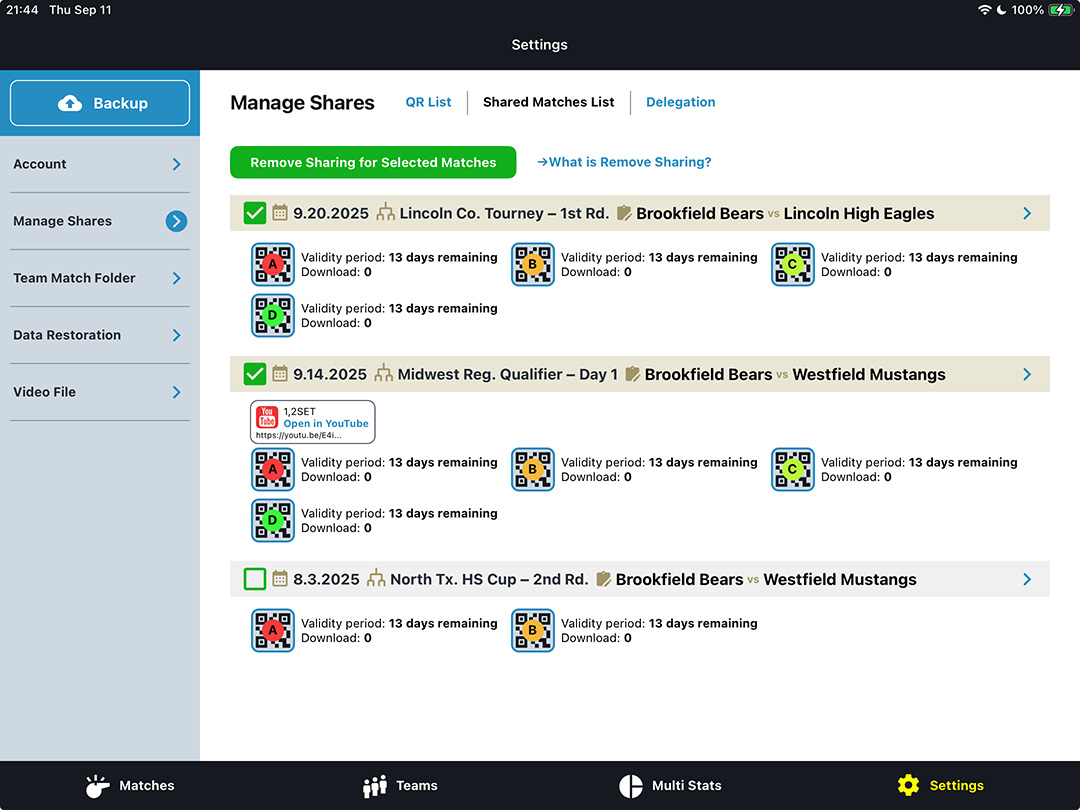Tap the Backup cloud button
Image resolution: width=1080 pixels, height=810 pixels.
pos(100,103)
